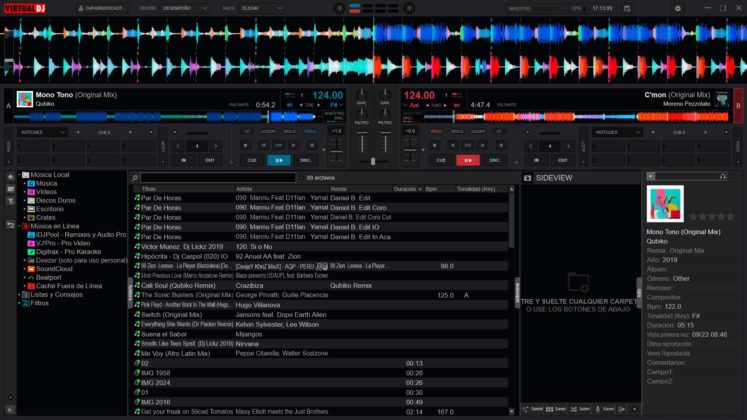Viewport: 747px width, 420px height.
Task: Expand the Listas y Consejos tree node
Action: coord(20,295)
